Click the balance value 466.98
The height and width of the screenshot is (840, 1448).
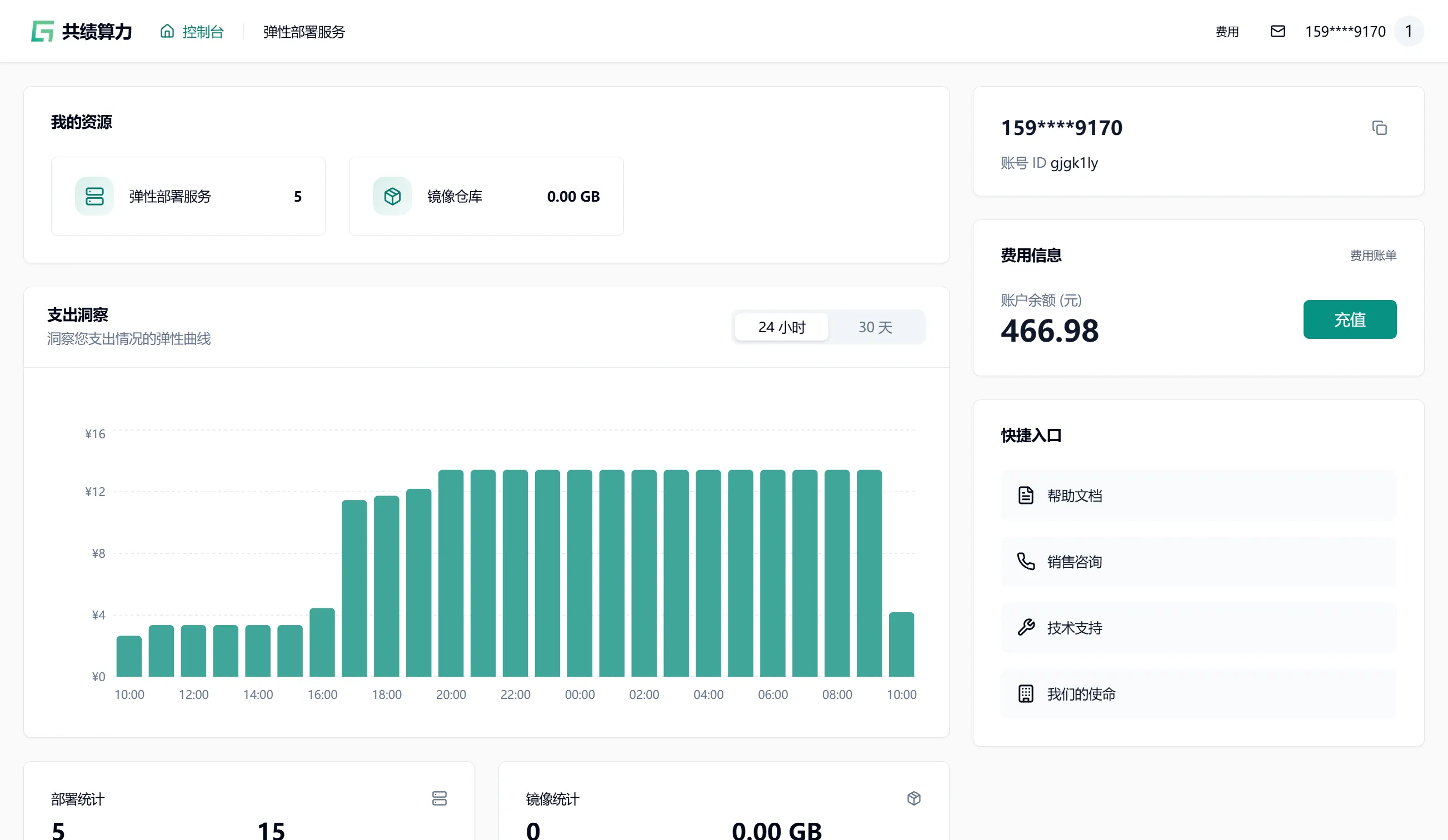coord(1049,331)
